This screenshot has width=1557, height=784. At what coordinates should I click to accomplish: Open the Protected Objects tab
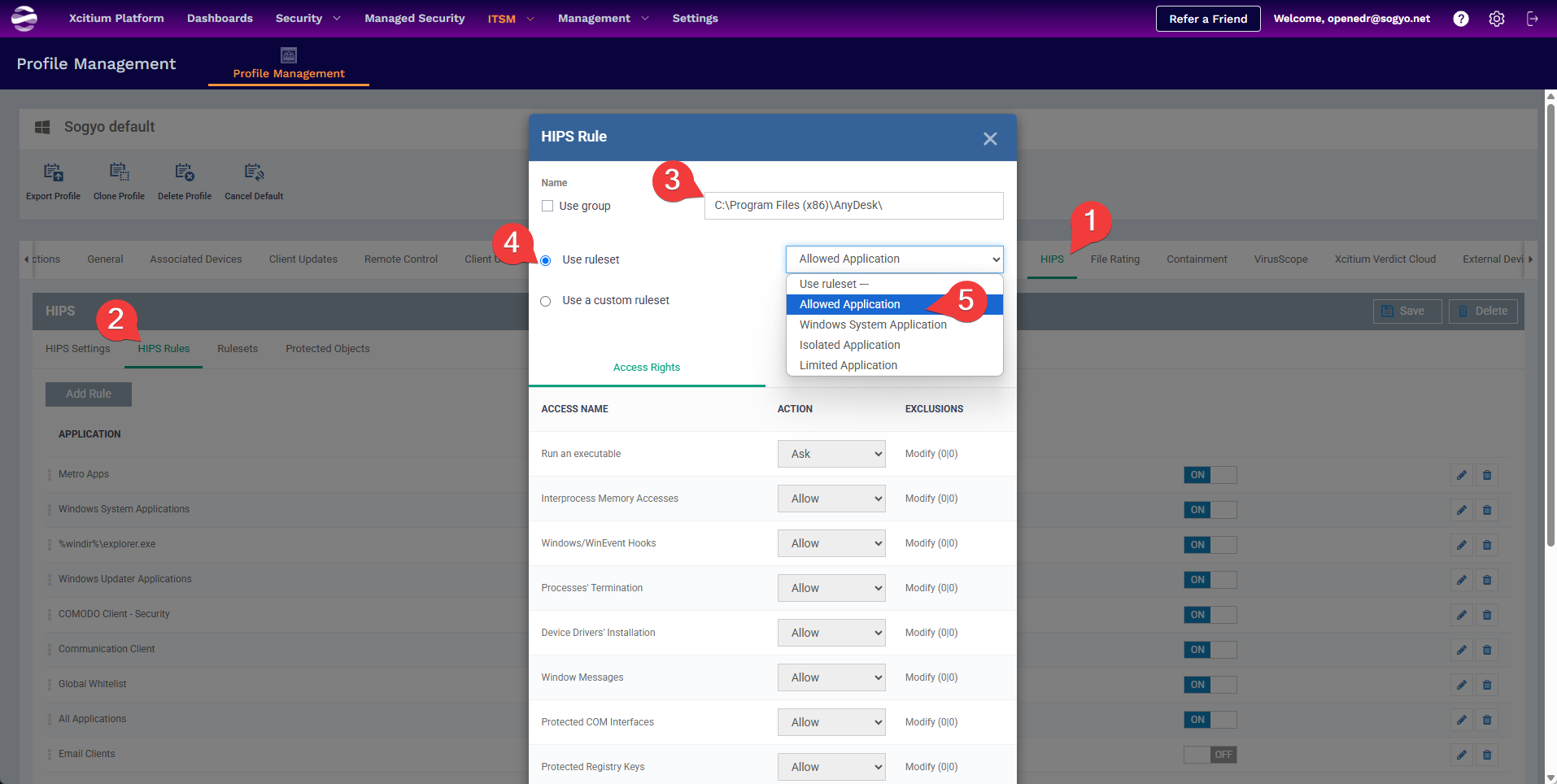tap(328, 349)
